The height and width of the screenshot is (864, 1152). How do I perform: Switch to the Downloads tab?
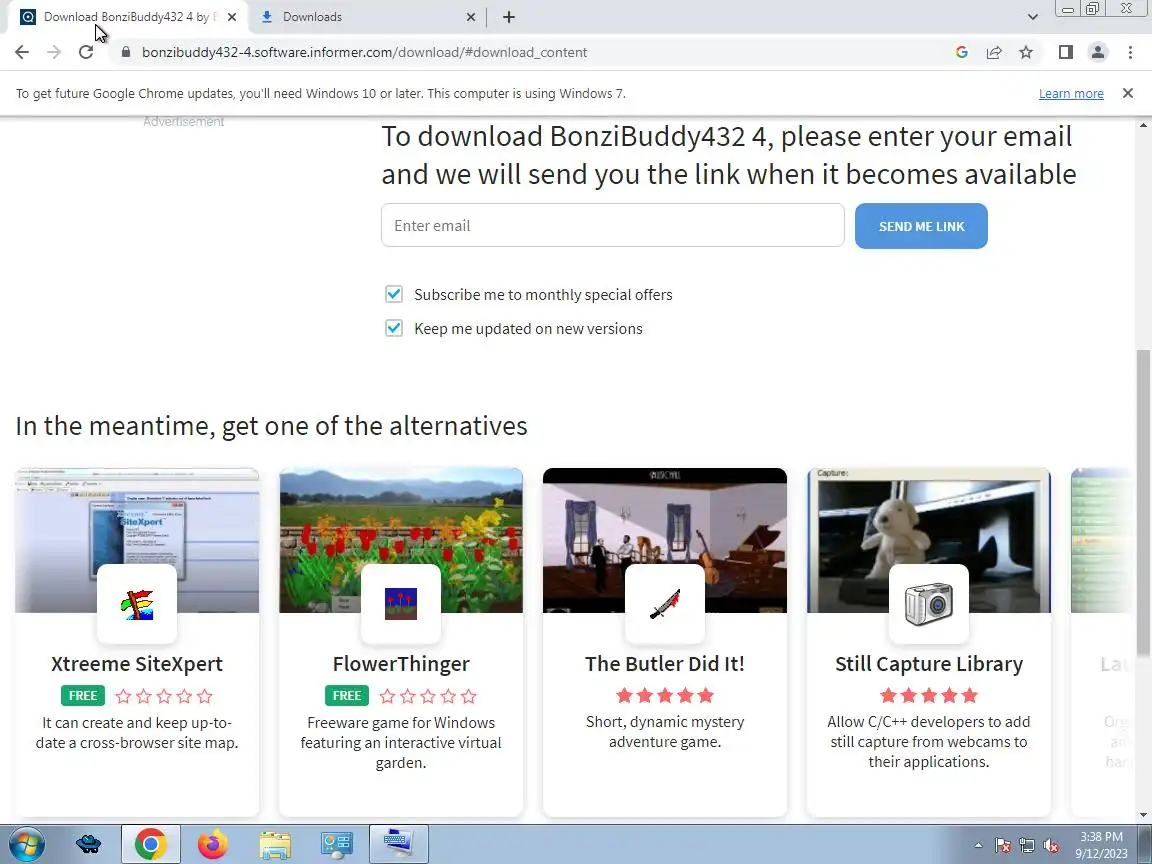click(367, 17)
